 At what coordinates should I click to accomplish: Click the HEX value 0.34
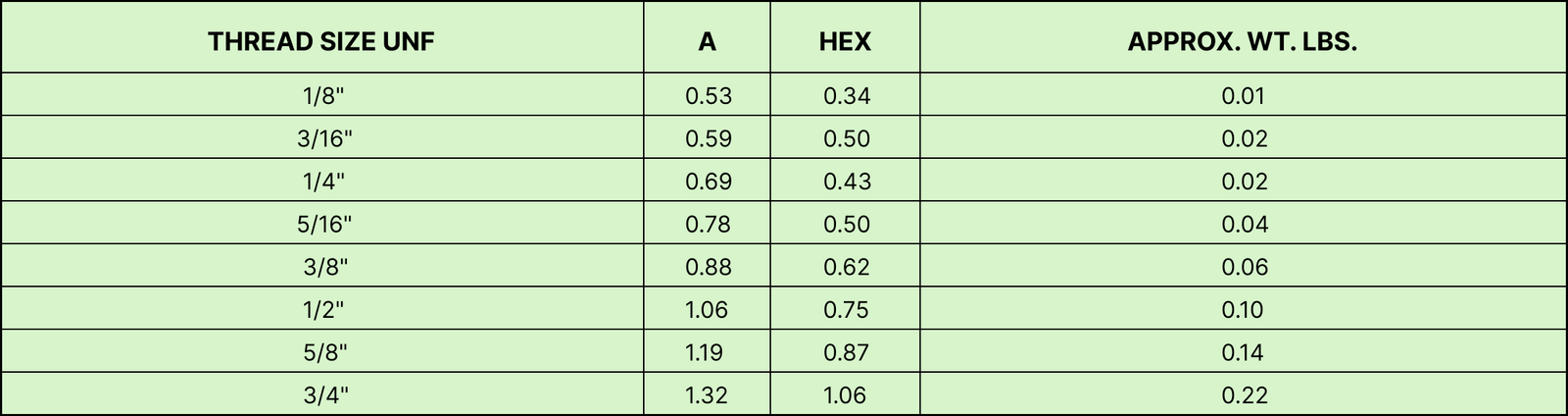[x=847, y=95]
